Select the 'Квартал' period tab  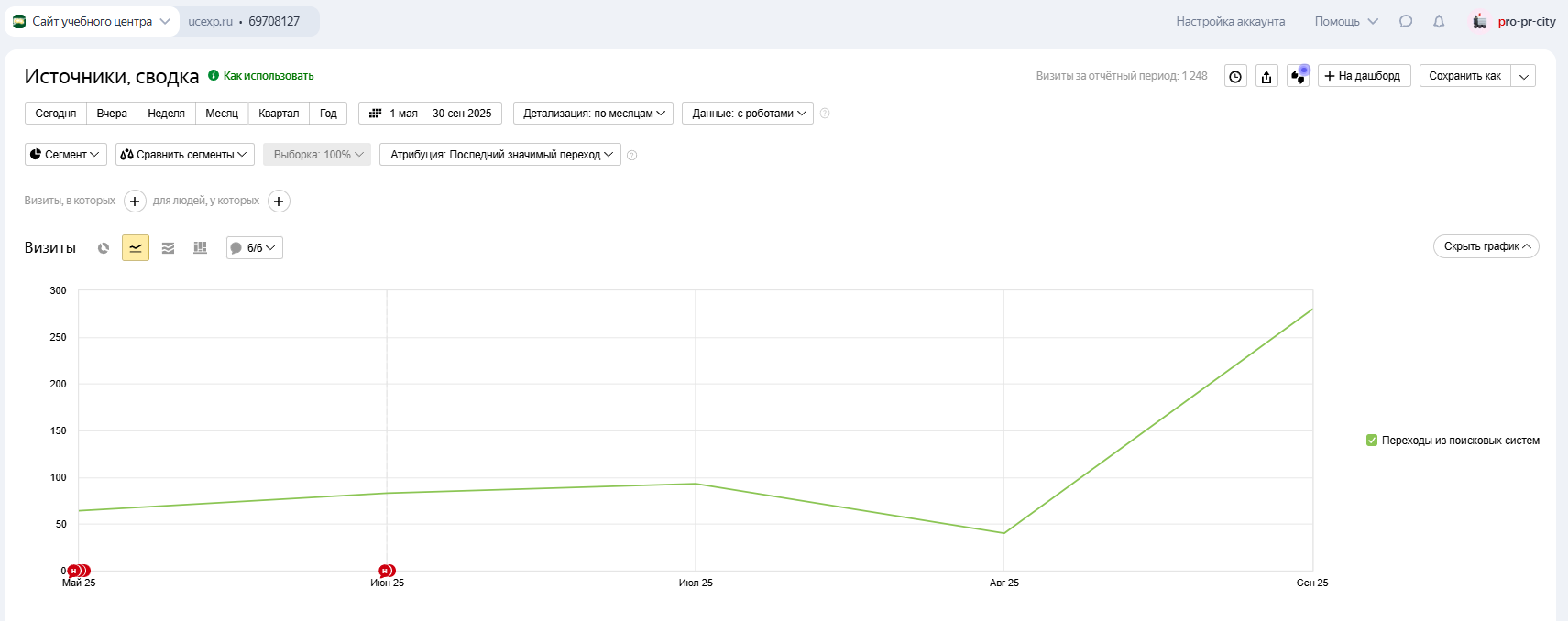[x=279, y=114]
